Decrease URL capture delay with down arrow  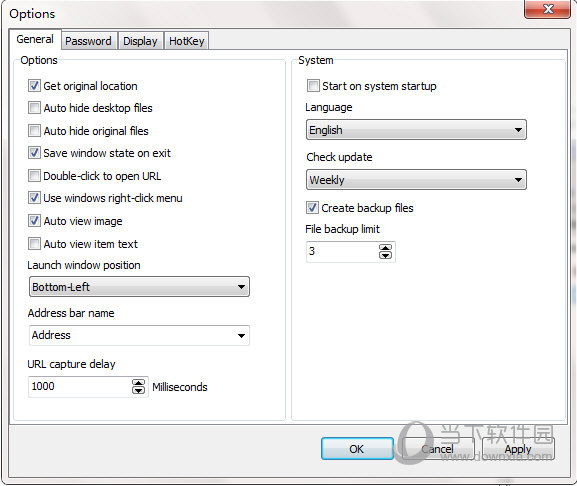pyautogui.click(x=138, y=390)
